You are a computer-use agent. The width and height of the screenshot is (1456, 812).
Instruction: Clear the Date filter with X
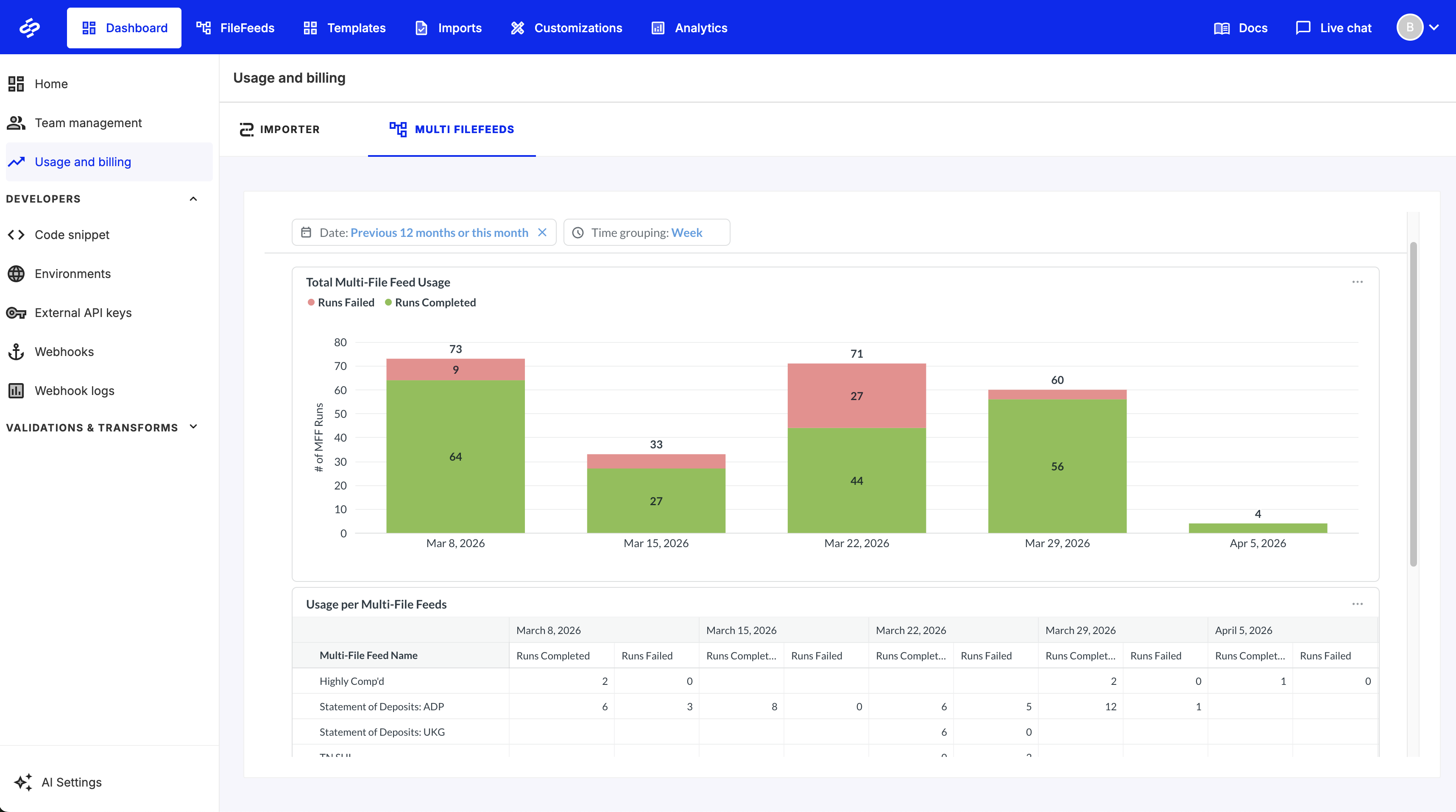pyautogui.click(x=542, y=232)
